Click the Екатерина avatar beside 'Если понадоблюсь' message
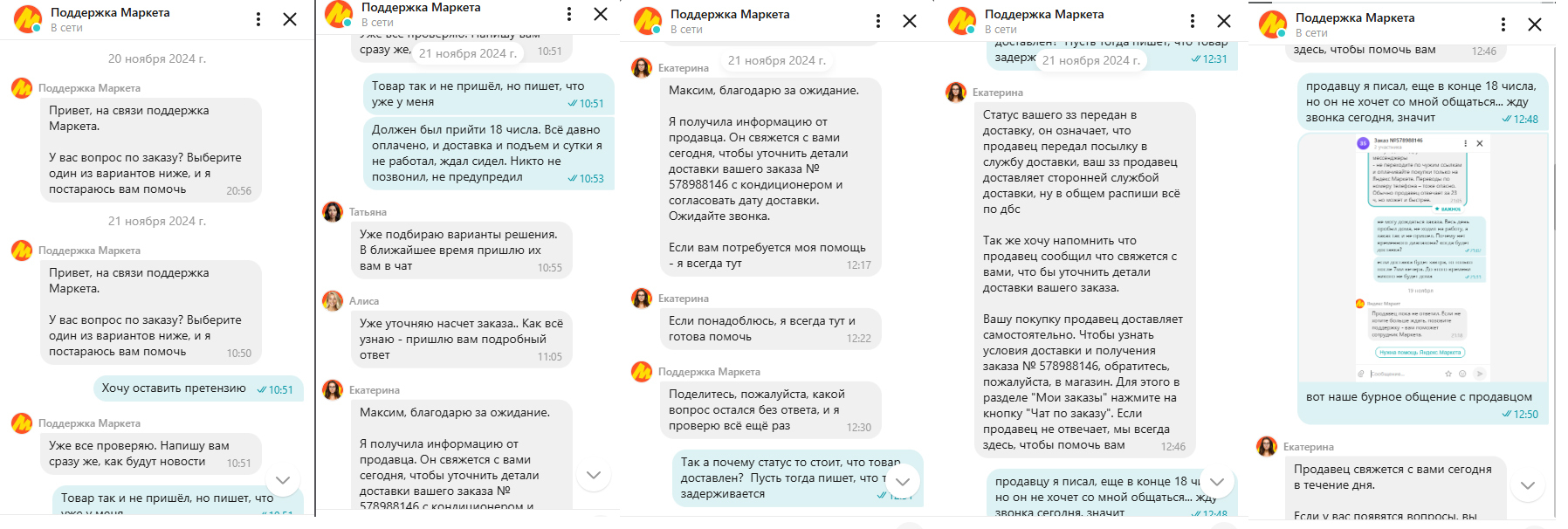This screenshot has width=1568, height=529. (642, 299)
